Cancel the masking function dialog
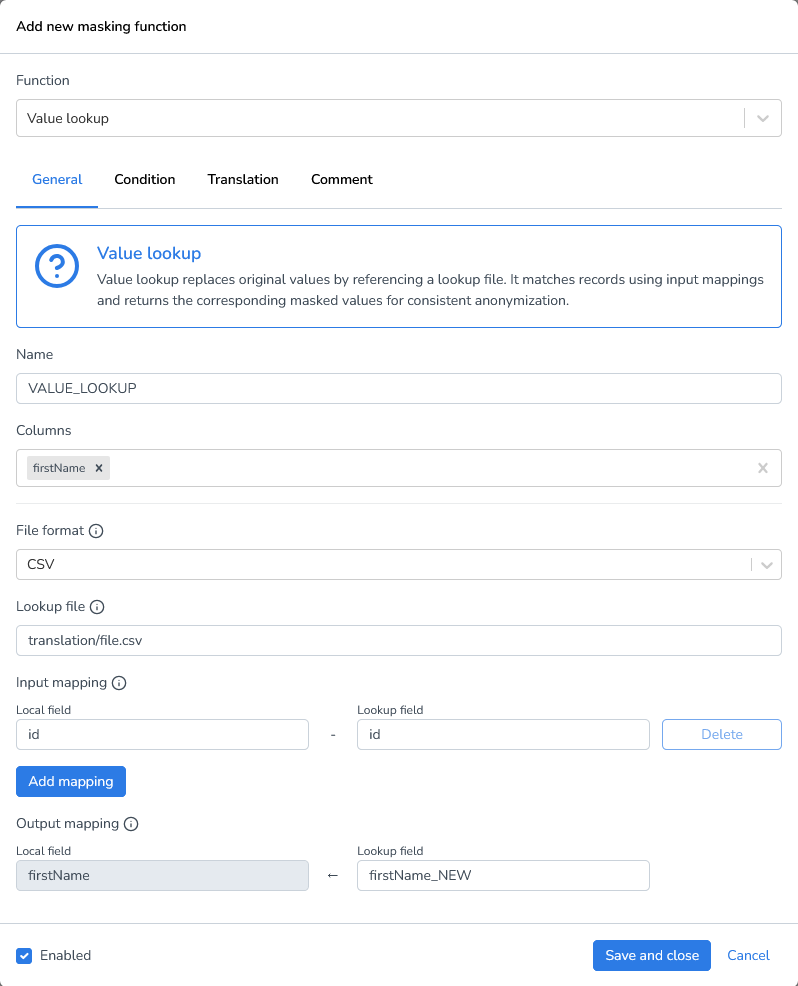Image resolution: width=798 pixels, height=986 pixels. coord(748,955)
